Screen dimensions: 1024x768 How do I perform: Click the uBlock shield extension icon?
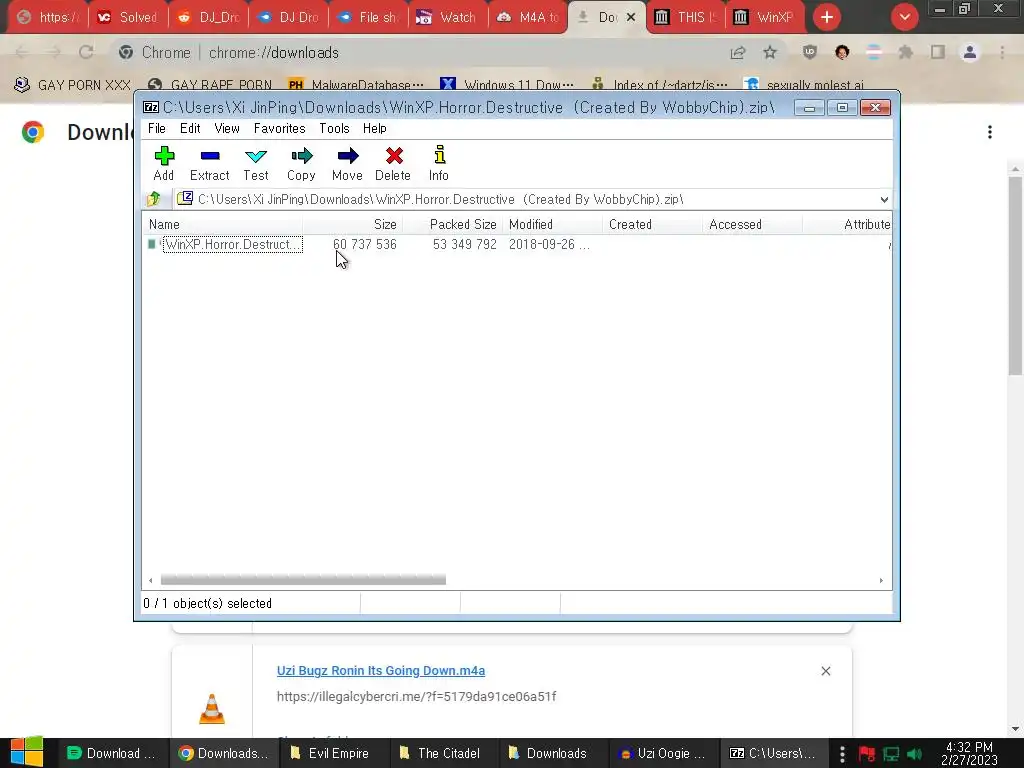pyautogui.click(x=810, y=52)
